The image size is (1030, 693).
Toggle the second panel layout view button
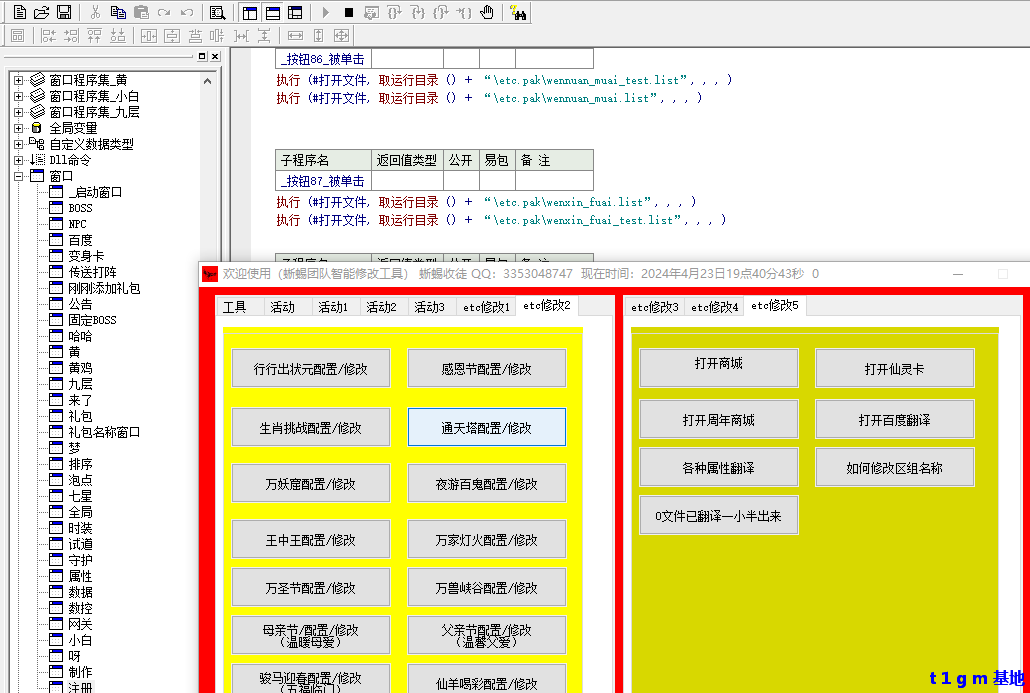(x=272, y=13)
